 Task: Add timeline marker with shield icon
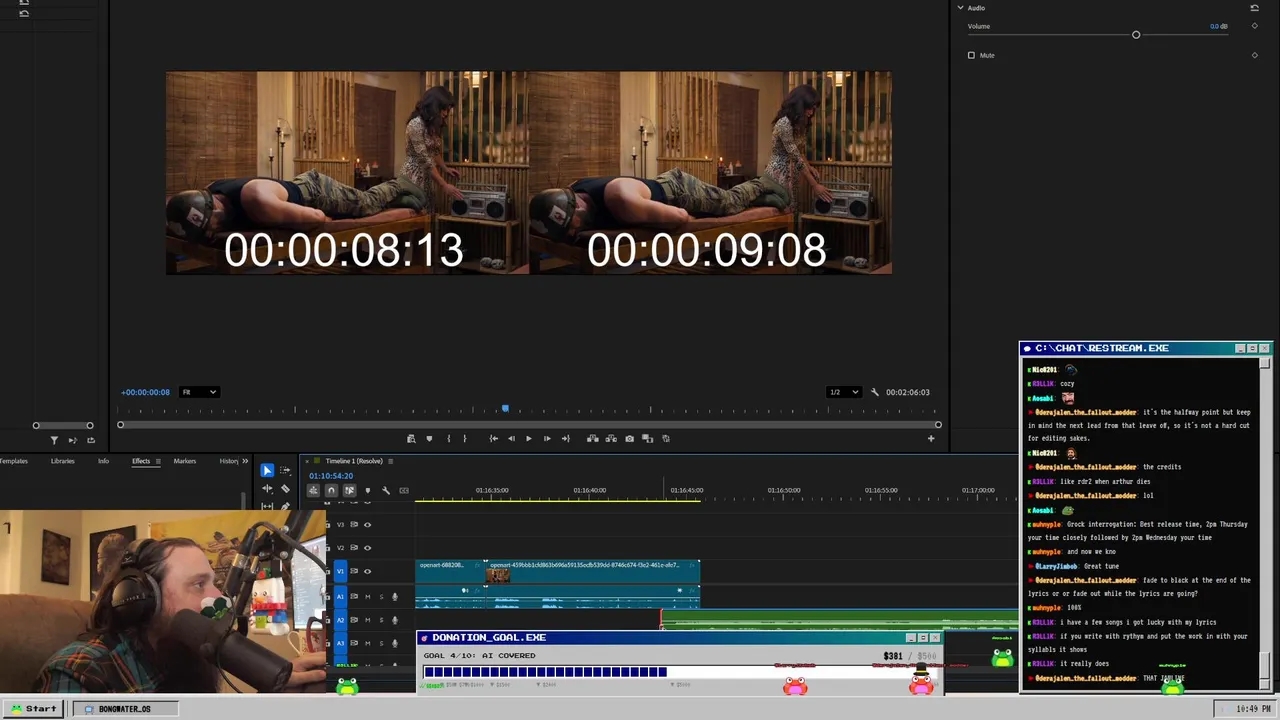tap(368, 491)
